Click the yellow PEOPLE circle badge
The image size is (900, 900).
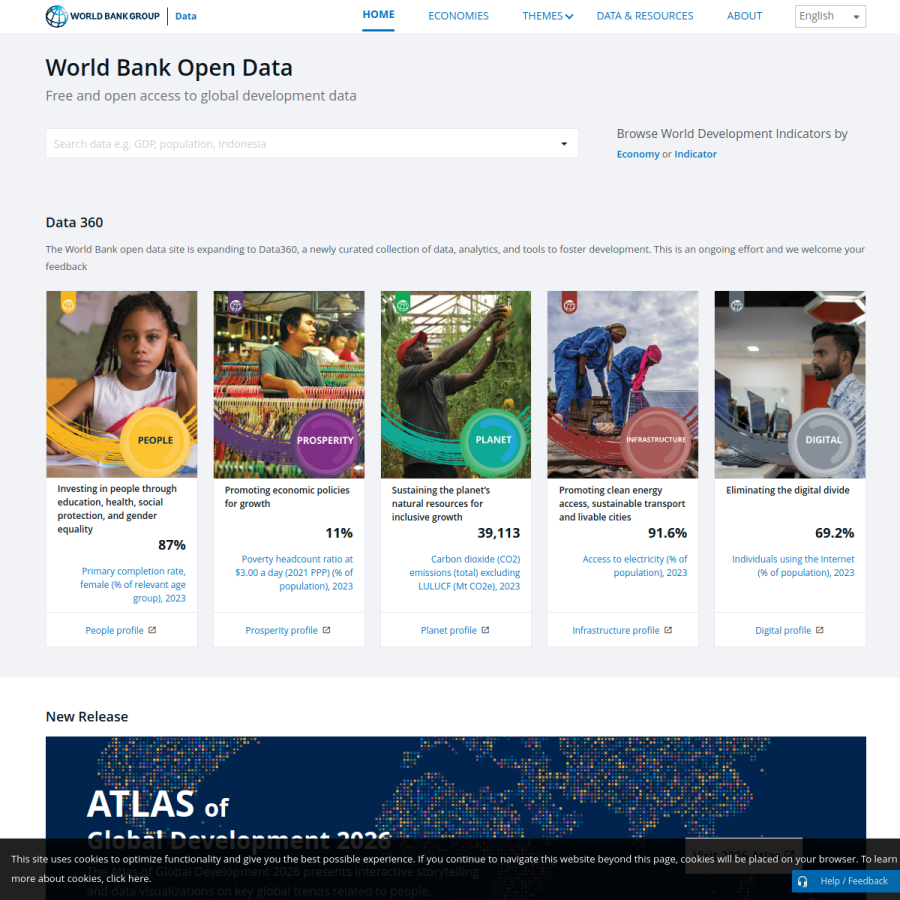(x=155, y=440)
